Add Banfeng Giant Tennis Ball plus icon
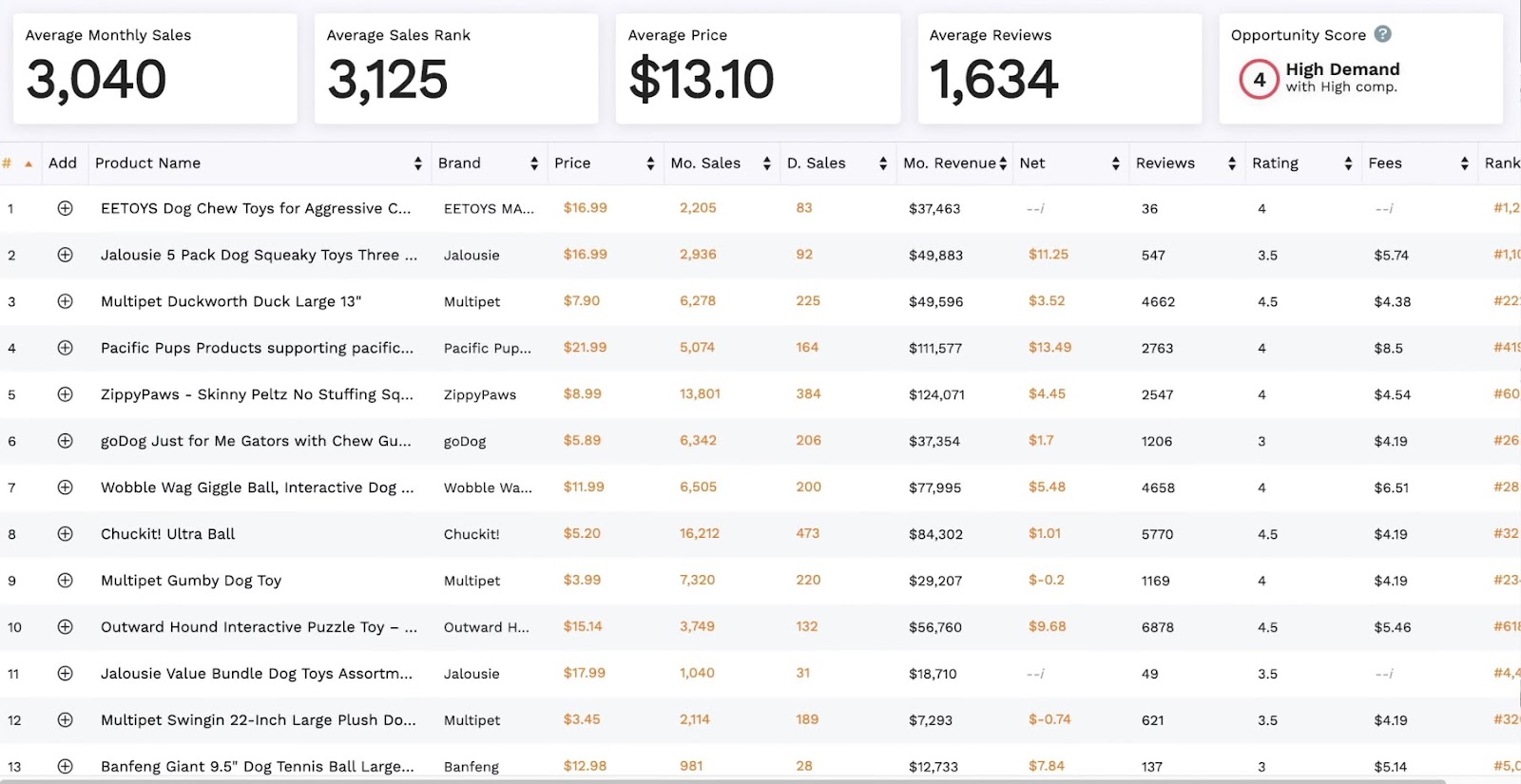Viewport: 1521px width, 784px height. (65, 766)
